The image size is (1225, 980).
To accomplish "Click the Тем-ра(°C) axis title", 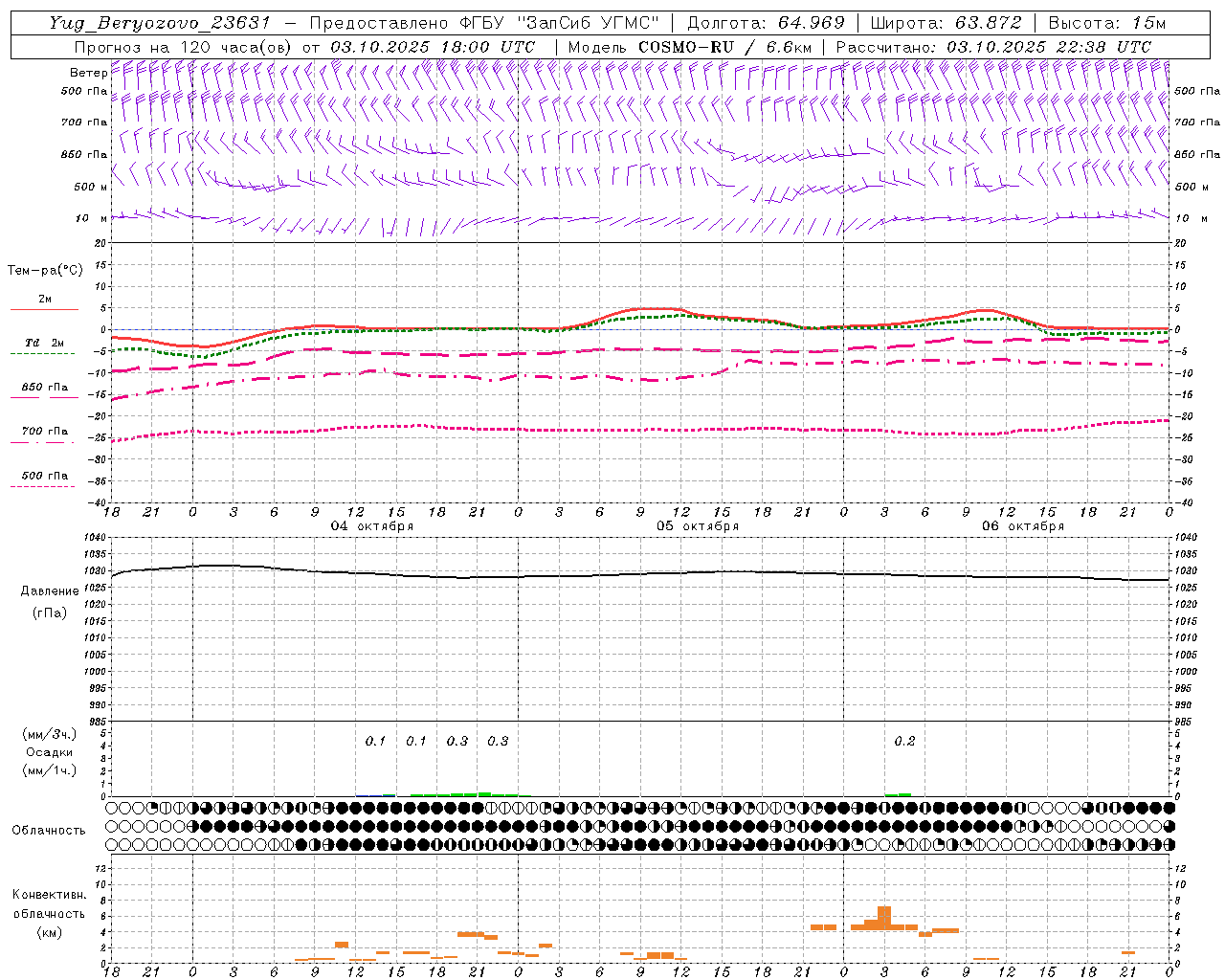I will tap(45, 271).
